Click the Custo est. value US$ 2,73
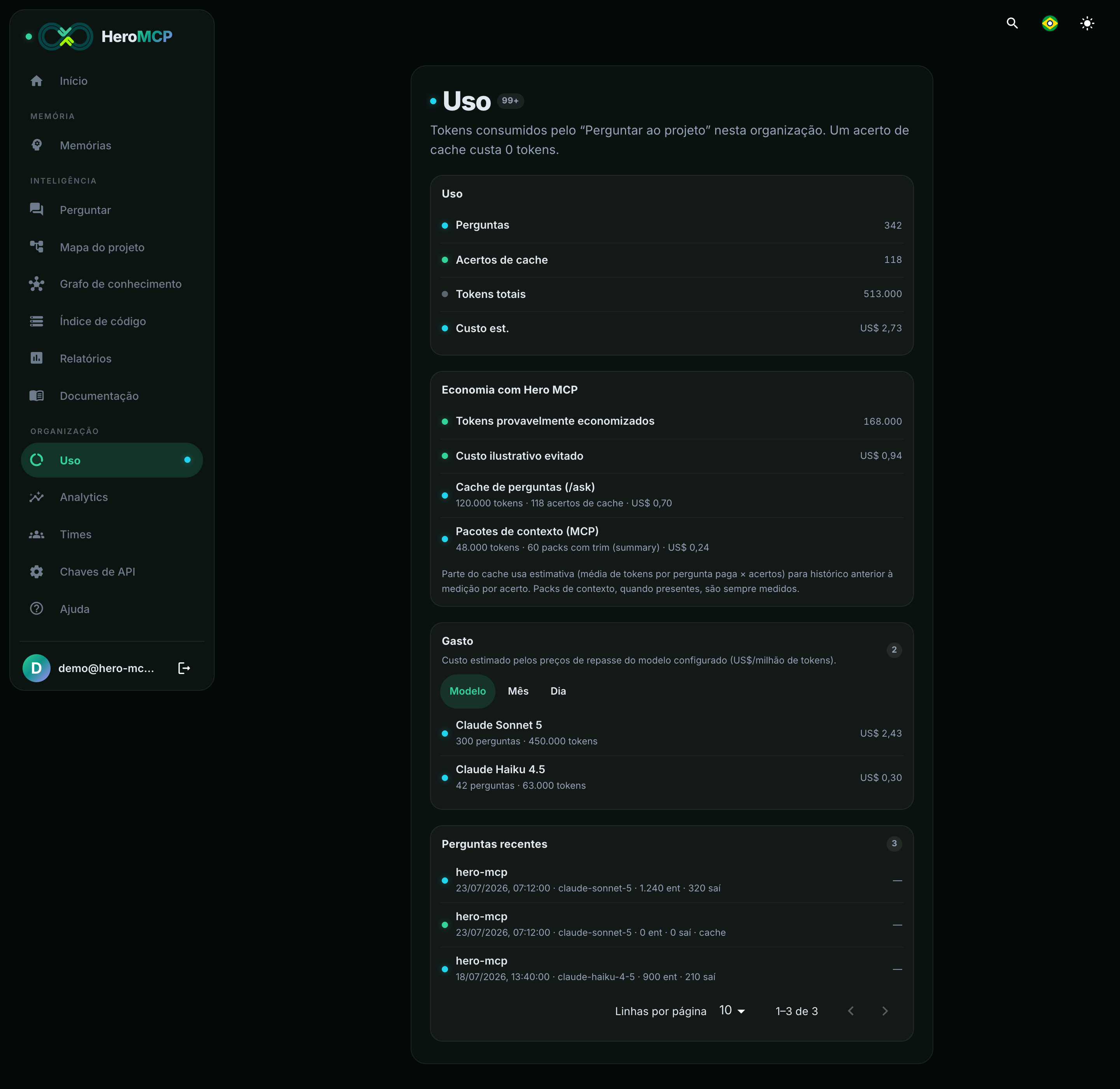This screenshot has width=1120, height=1089. coord(881,328)
